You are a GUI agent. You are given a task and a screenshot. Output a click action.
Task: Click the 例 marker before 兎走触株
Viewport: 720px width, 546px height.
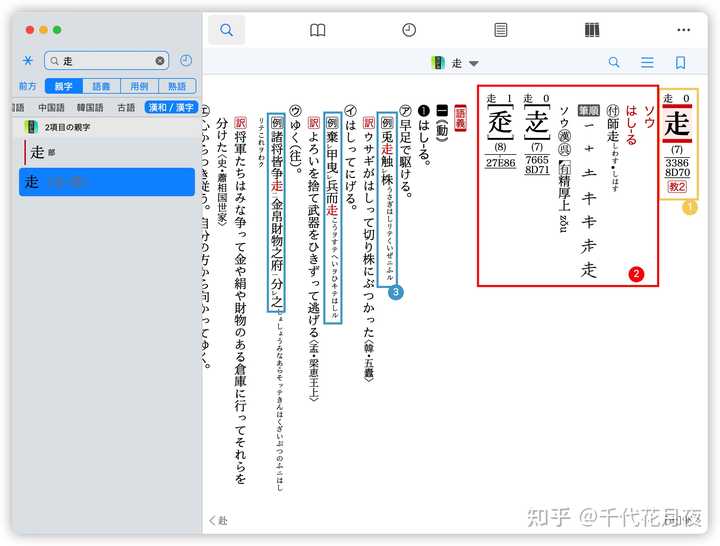coord(387,123)
